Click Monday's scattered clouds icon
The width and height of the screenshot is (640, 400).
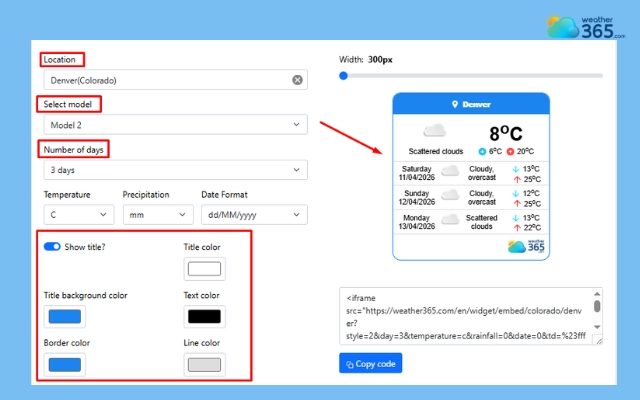pyautogui.click(x=450, y=220)
